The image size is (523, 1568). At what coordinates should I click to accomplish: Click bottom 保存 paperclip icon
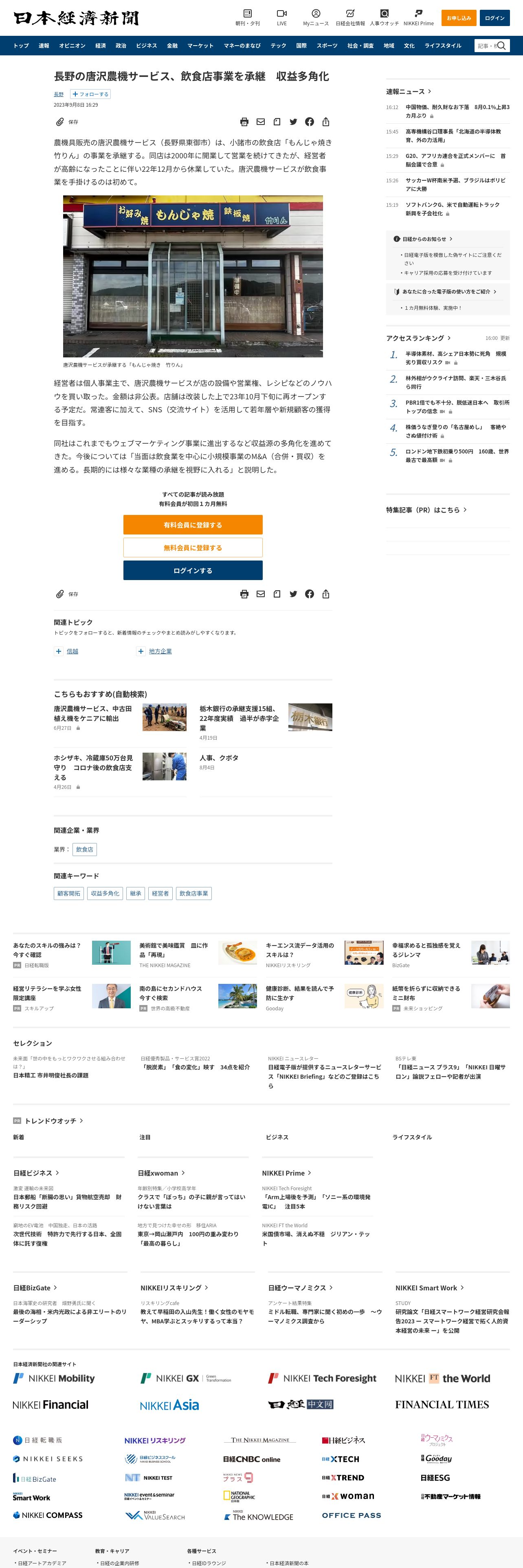(x=59, y=594)
